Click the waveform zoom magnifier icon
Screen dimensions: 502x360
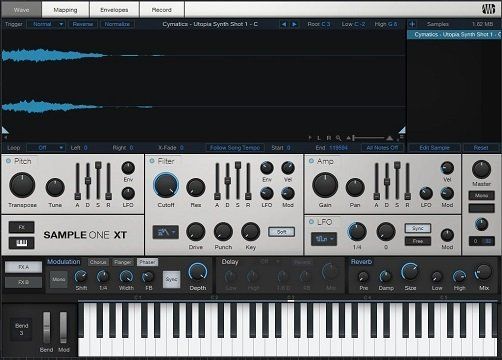pos(339,137)
